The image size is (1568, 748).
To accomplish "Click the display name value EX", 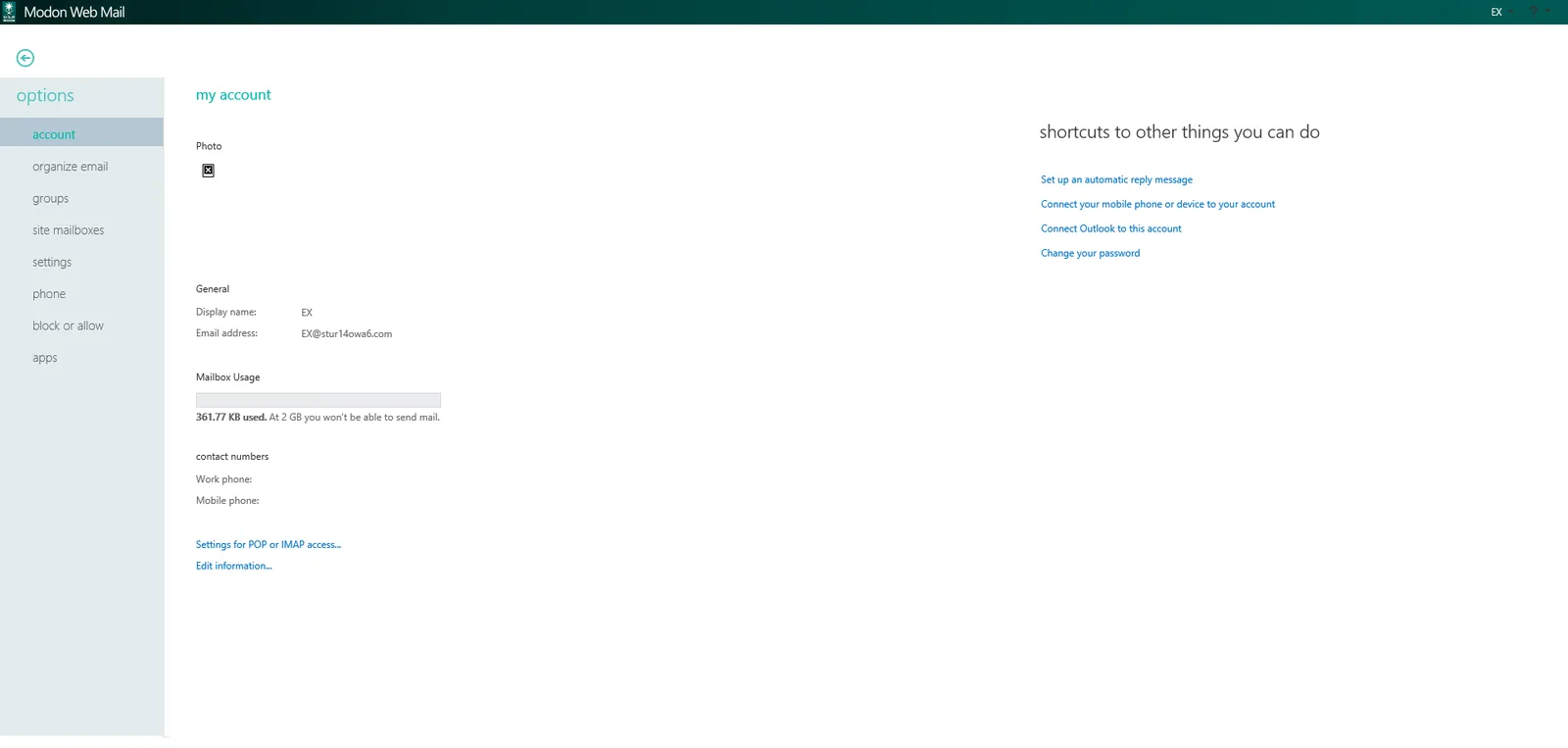I will point(307,313).
